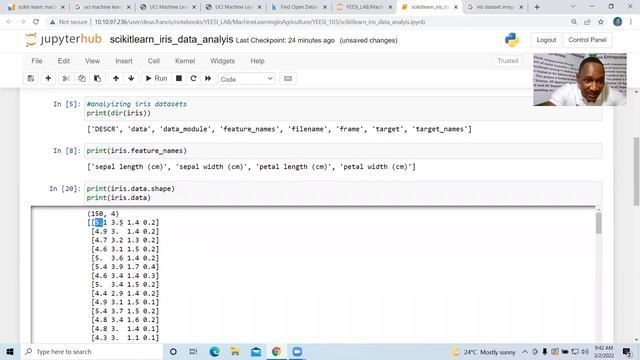Open the Insert menu
The width and height of the screenshot is (640, 360).
[x=124, y=61]
